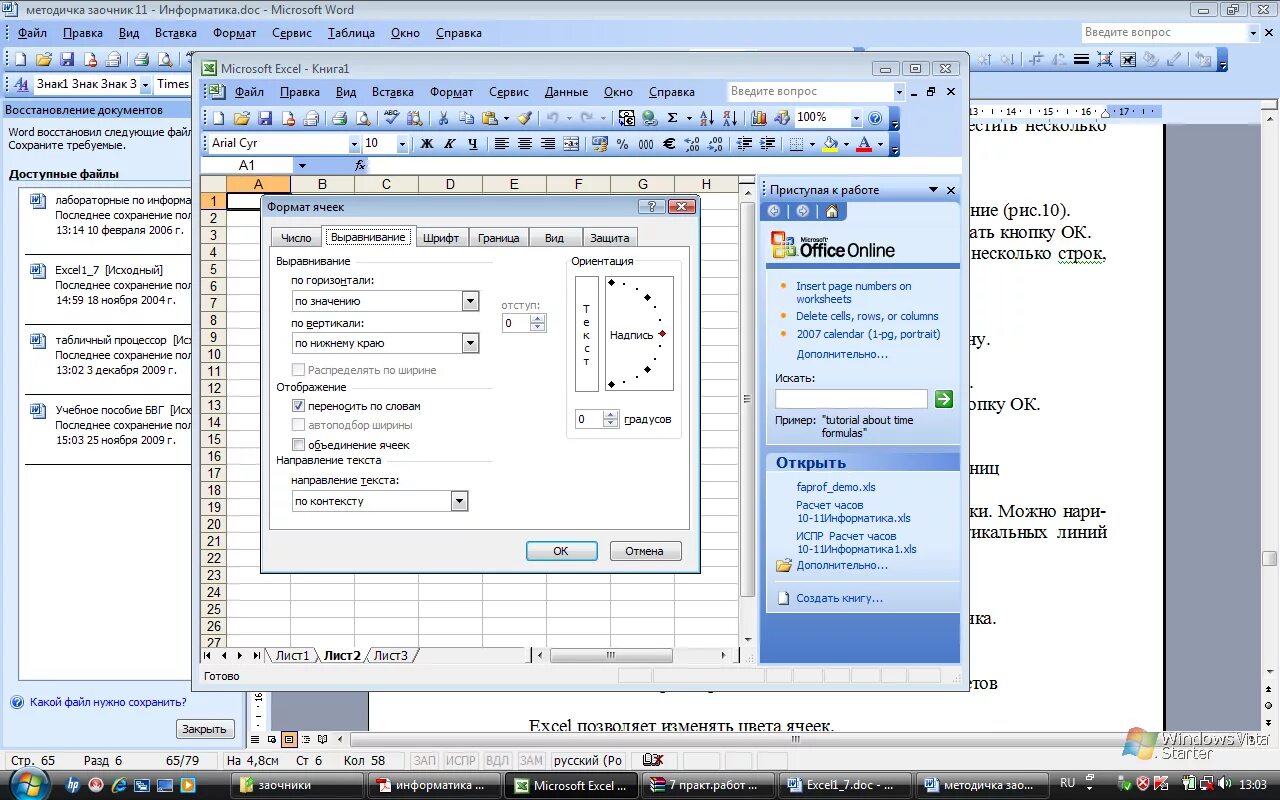Screen dimensions: 1280x800
Task: Toggle ЗАМ indicator in Word status bar
Action: click(531, 760)
